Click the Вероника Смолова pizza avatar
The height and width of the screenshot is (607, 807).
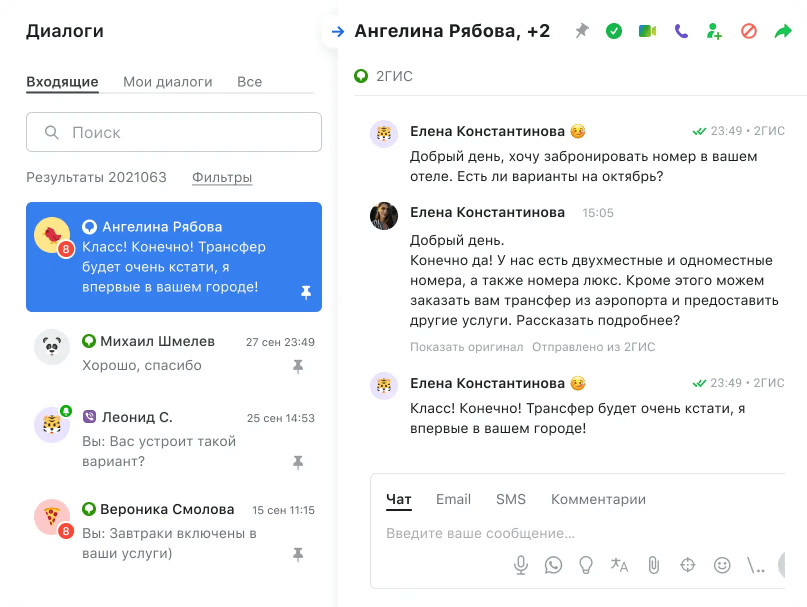pyautogui.click(x=52, y=516)
